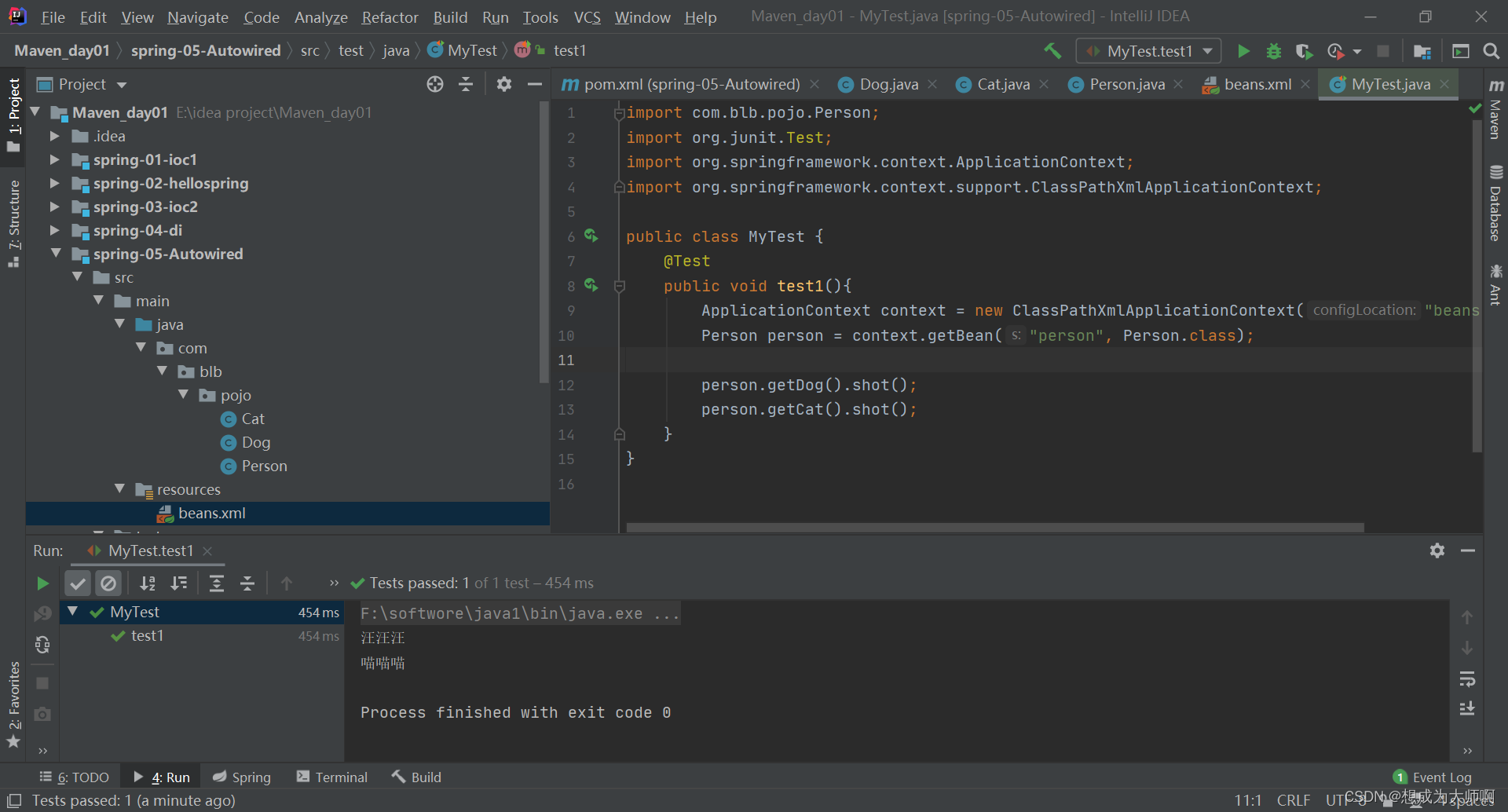Image resolution: width=1508 pixels, height=812 pixels.
Task: Select Dog class in project tree
Action: pyautogui.click(x=256, y=442)
